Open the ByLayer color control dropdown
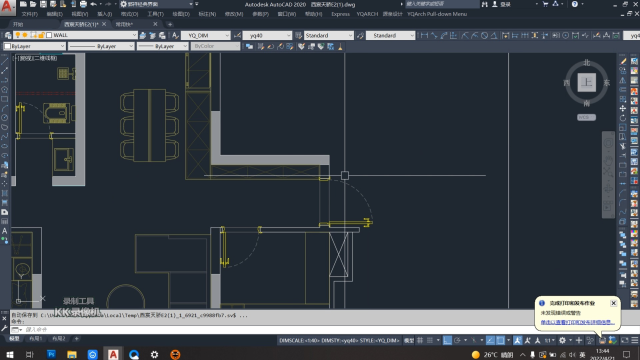 (34, 46)
